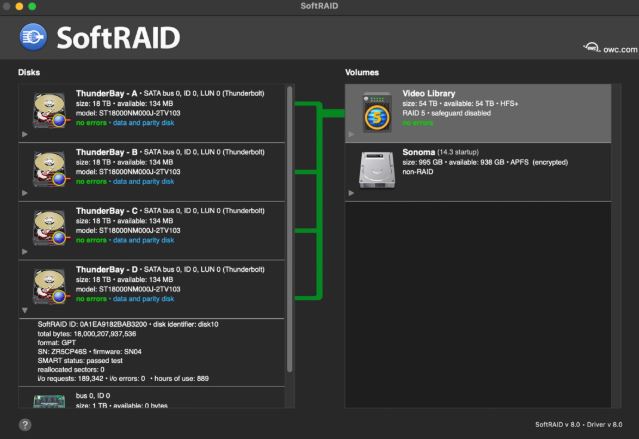Screen dimensions: 639x439
Task: Click the Disks list scrollbar
Action: (290, 229)
